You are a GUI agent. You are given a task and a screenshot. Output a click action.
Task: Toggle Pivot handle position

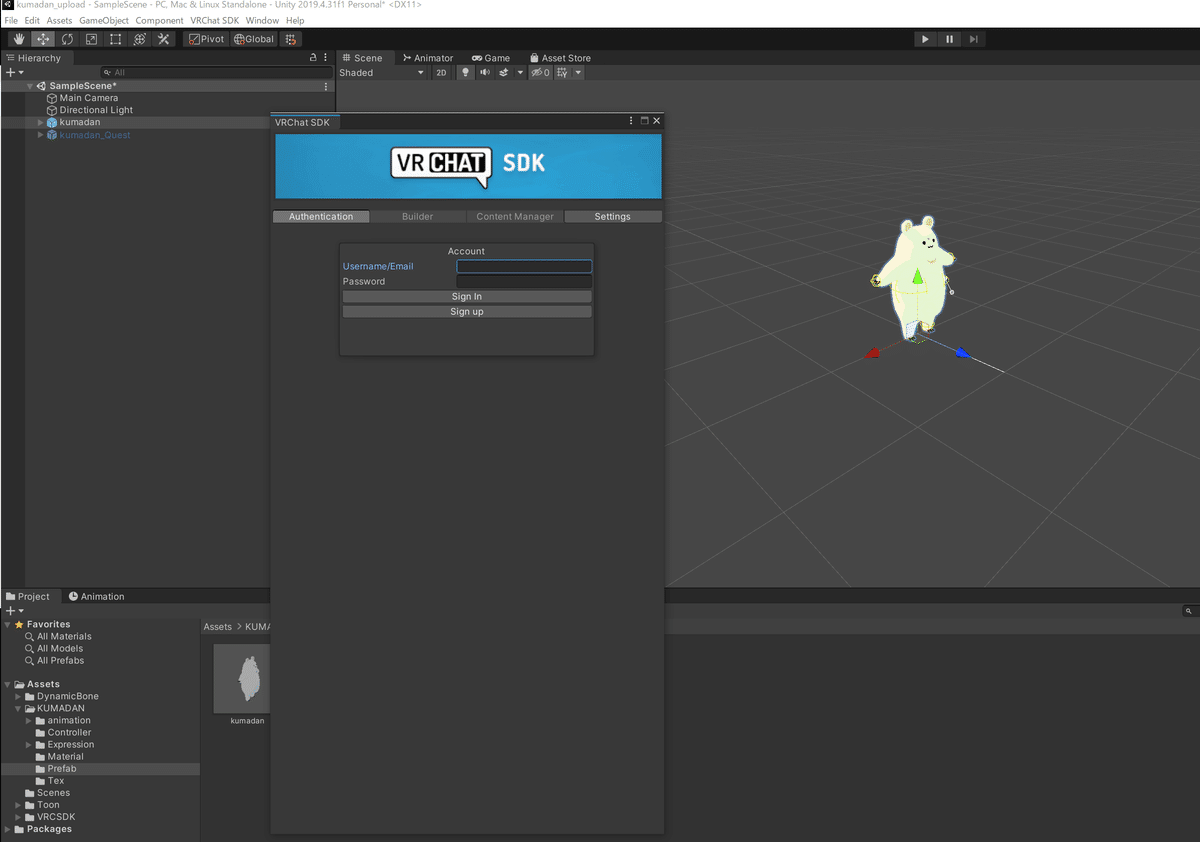tap(206, 39)
